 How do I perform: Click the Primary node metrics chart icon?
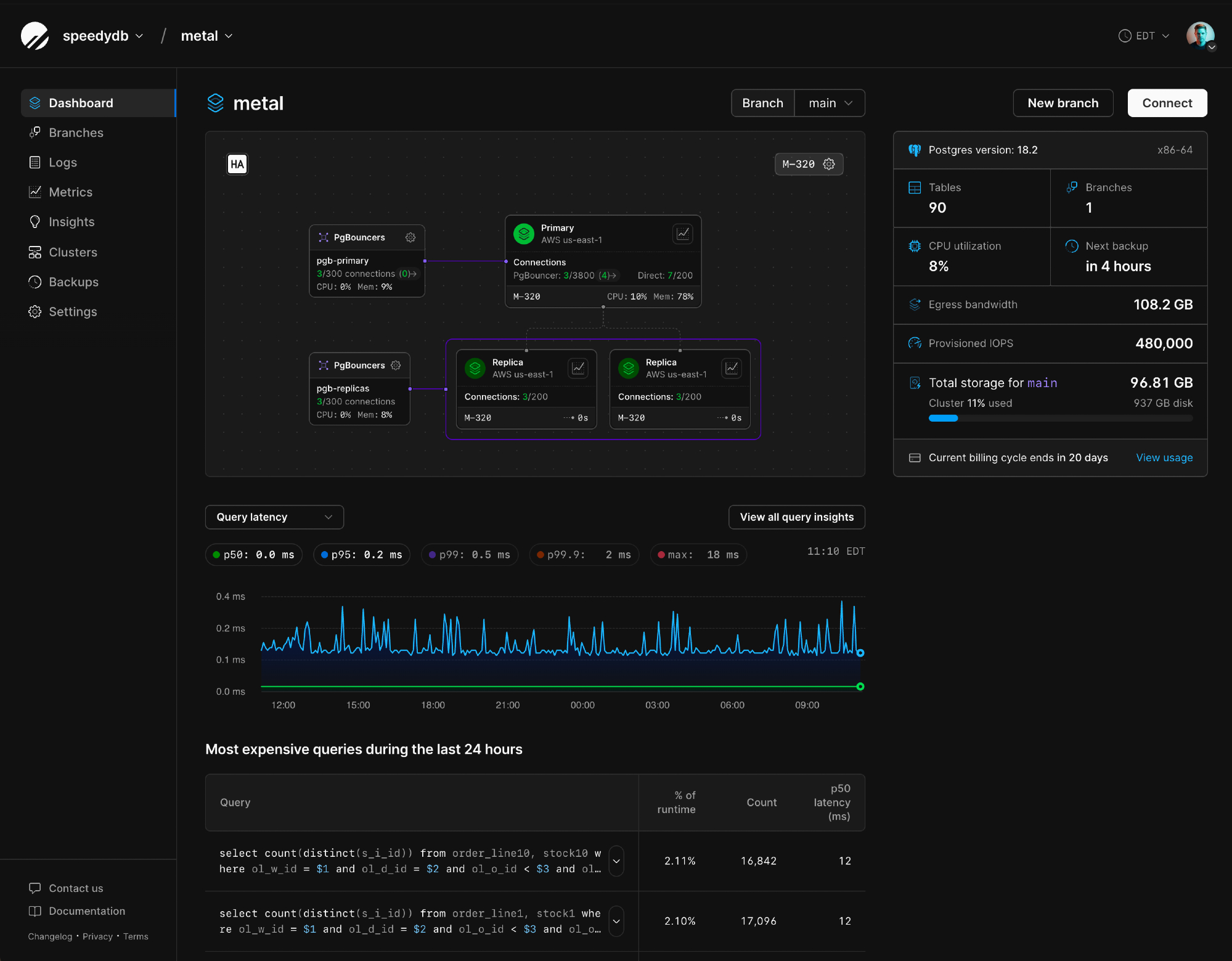683,234
